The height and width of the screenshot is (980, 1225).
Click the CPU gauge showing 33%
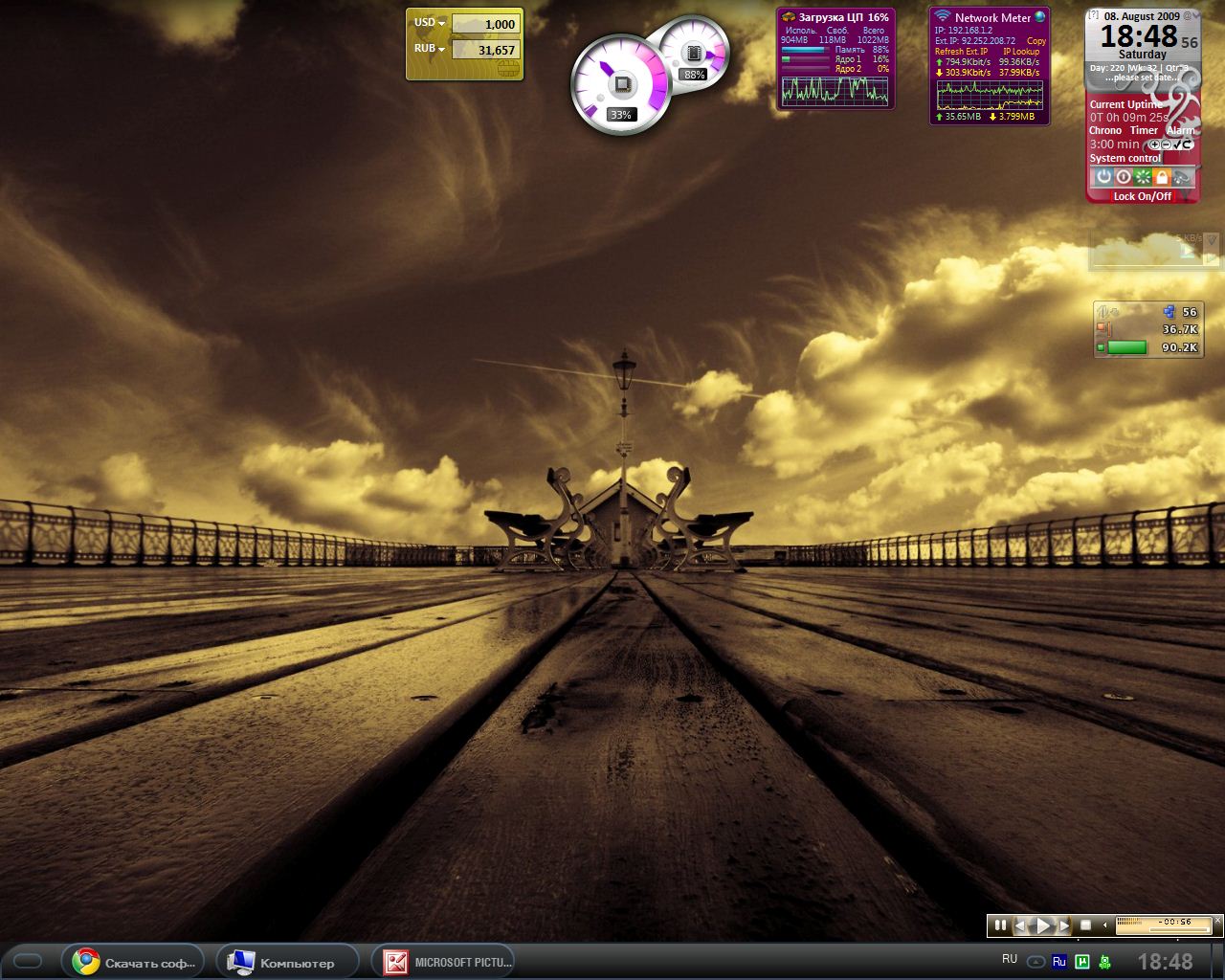click(x=622, y=84)
